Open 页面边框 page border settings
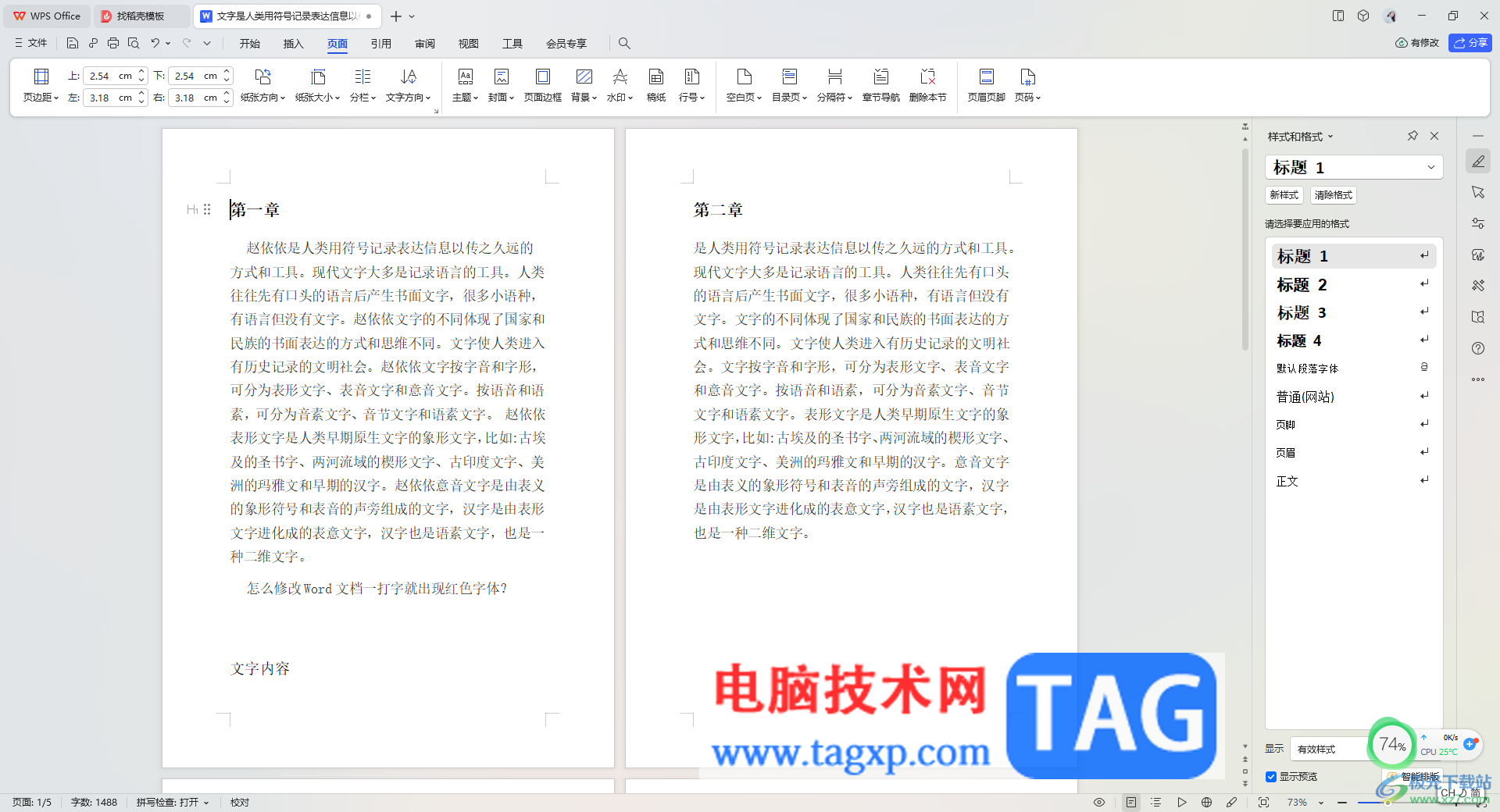This screenshot has width=1500, height=812. pos(543,85)
